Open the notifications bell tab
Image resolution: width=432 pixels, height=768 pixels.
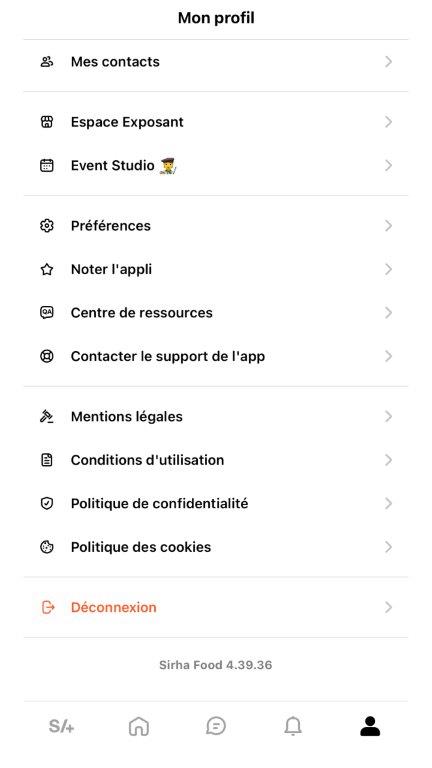tap(293, 726)
